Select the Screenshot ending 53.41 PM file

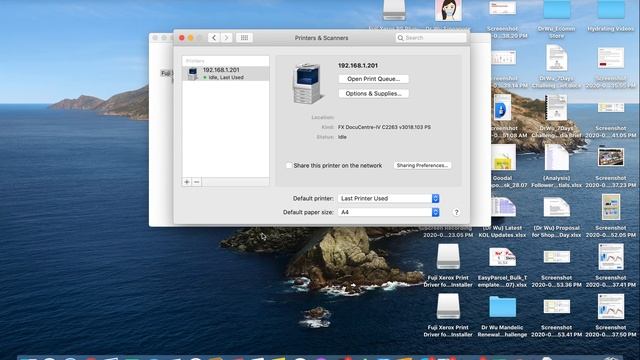[557, 307]
